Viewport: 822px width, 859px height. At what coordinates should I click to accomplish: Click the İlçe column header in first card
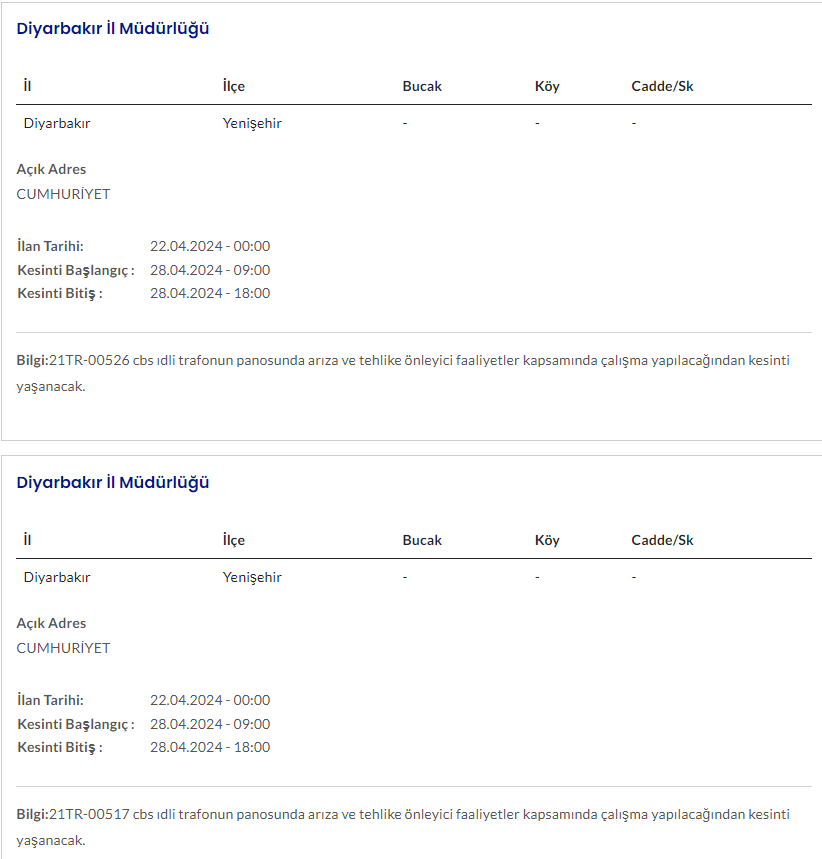pyautogui.click(x=233, y=86)
